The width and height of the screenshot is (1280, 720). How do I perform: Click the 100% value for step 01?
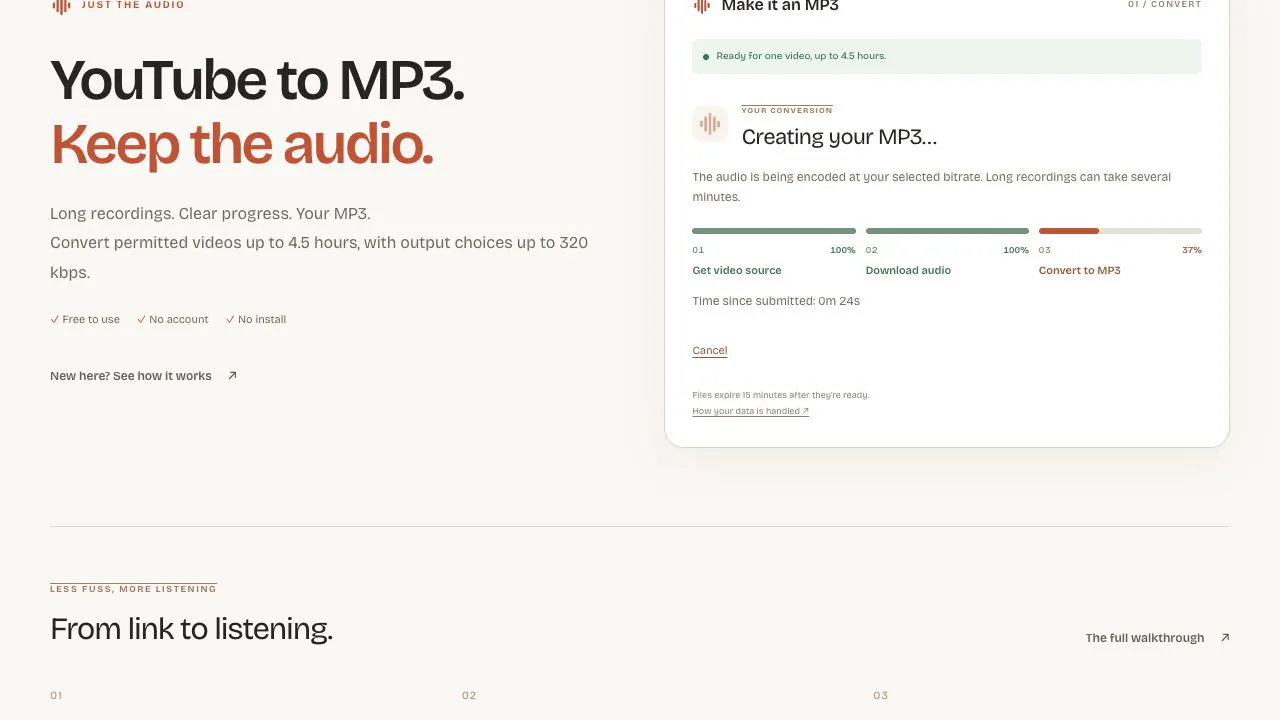click(843, 250)
